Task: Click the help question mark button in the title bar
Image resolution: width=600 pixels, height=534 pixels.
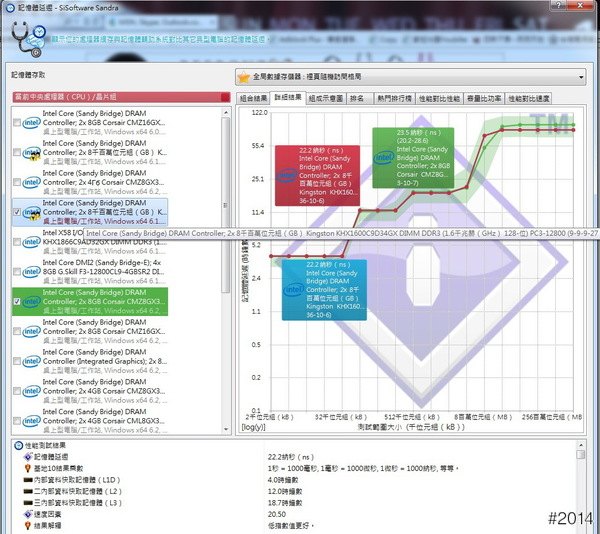Action: point(559,5)
